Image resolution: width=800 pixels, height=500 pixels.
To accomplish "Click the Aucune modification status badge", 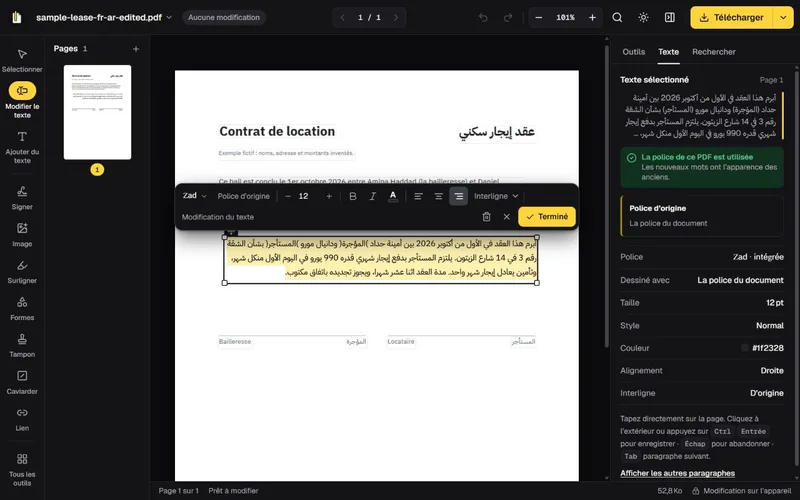I will coord(224,17).
